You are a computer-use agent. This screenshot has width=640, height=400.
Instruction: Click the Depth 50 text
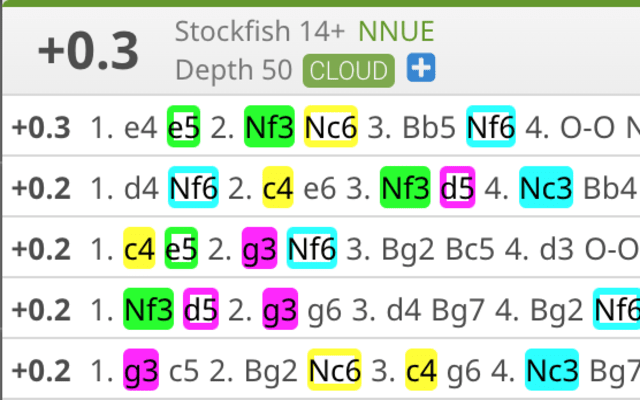(234, 70)
